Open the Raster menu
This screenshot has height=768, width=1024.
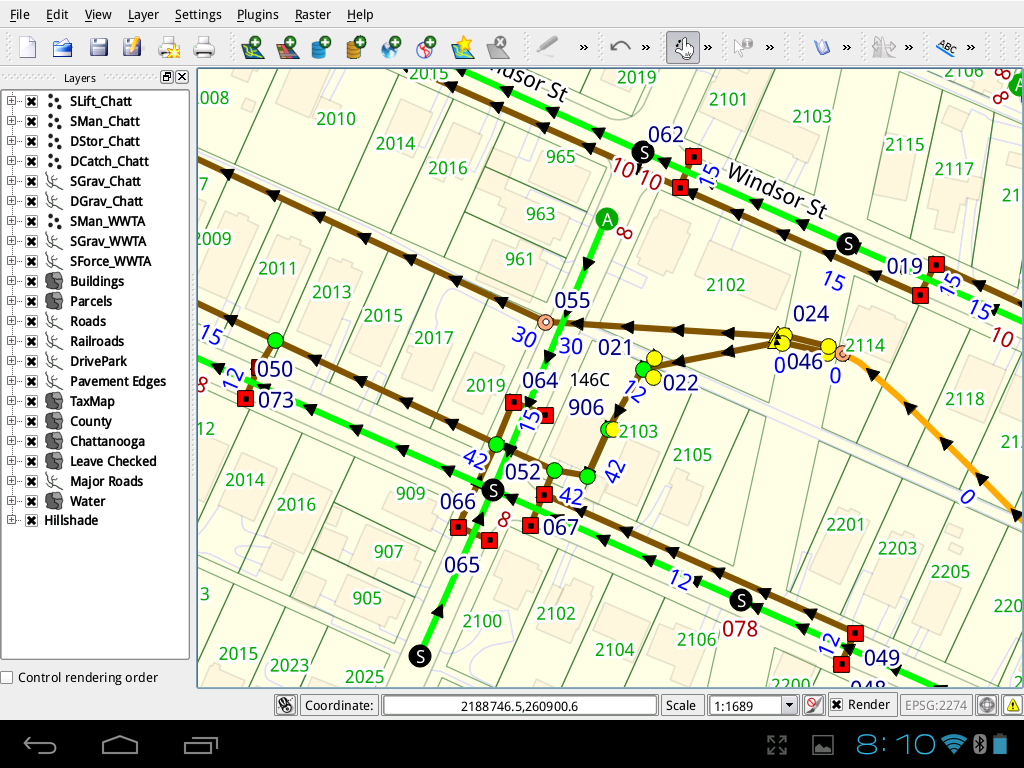tap(313, 14)
